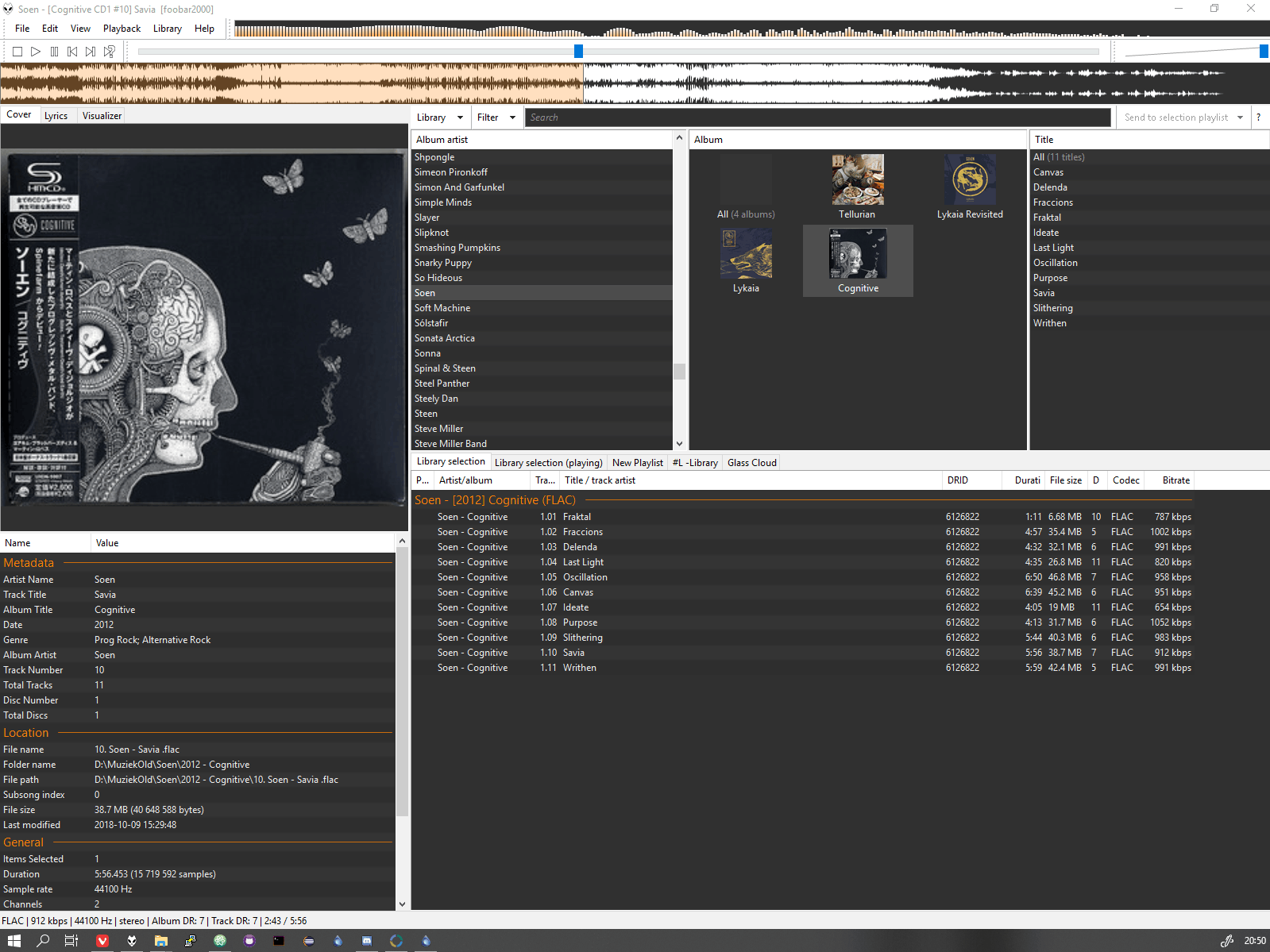
Task: Click the foobar2000 alien icon in the taskbar
Action: click(132, 941)
